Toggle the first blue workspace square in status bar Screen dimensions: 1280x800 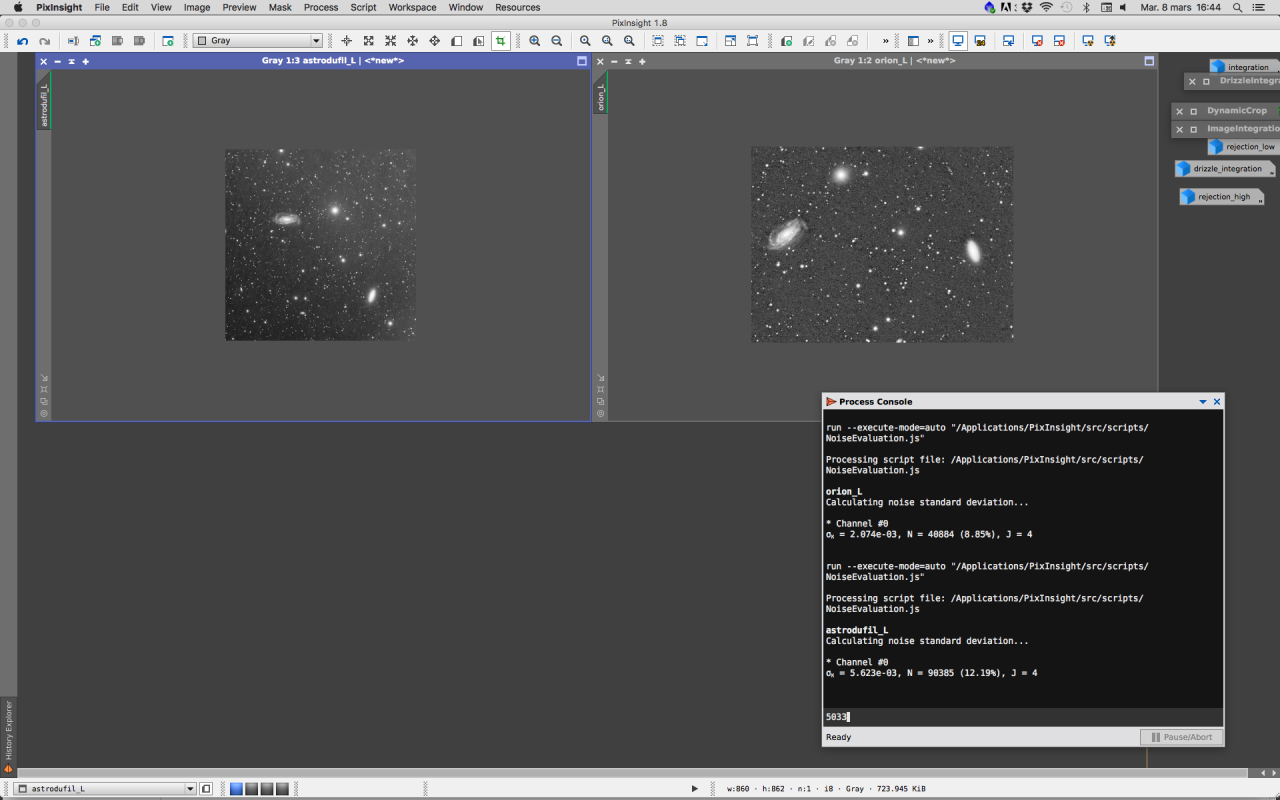coord(237,789)
